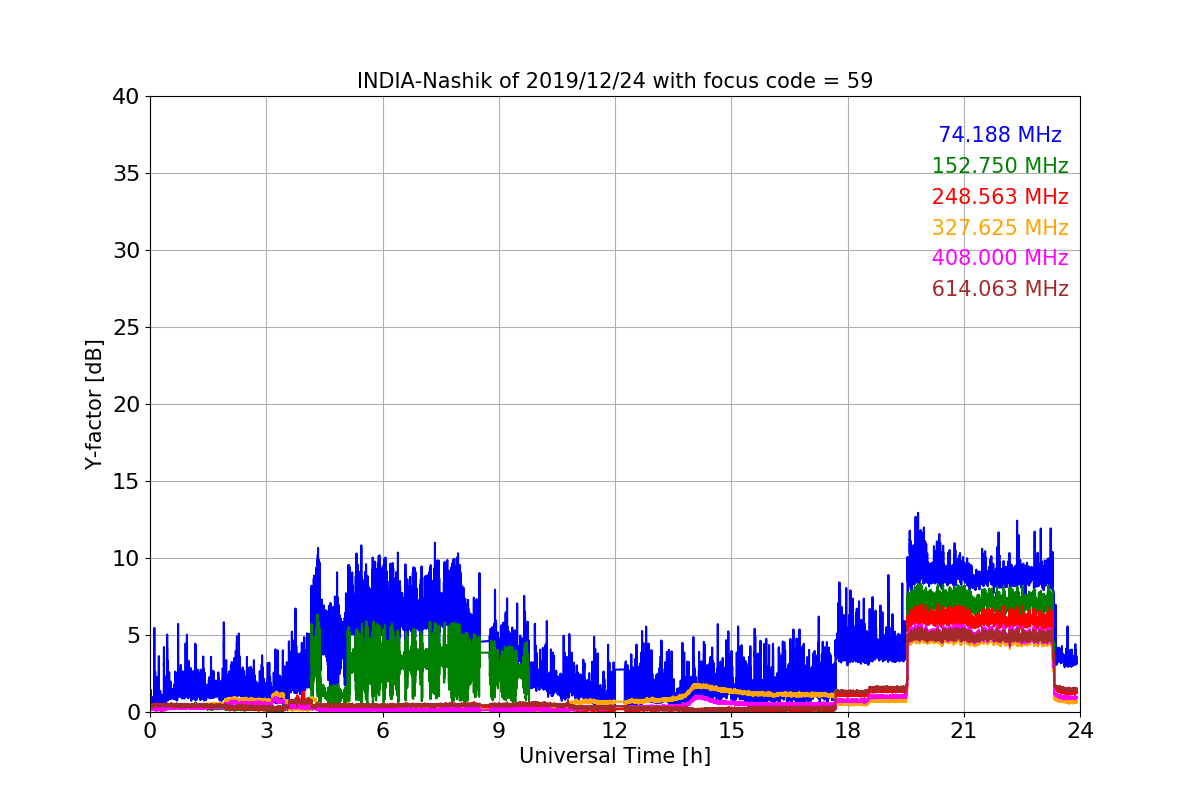The width and height of the screenshot is (1200, 800).
Task: Click the Universal Time [h] axis label
Action: click(614, 756)
